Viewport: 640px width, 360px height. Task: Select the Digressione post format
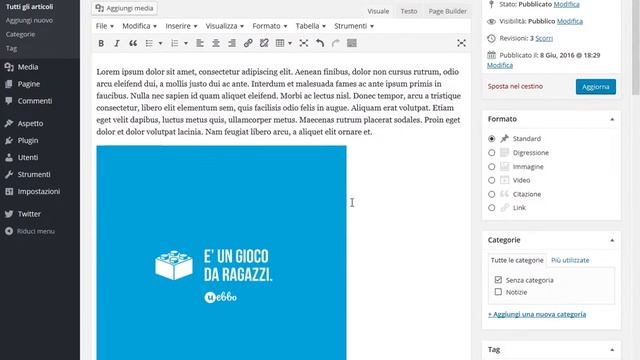pos(491,153)
